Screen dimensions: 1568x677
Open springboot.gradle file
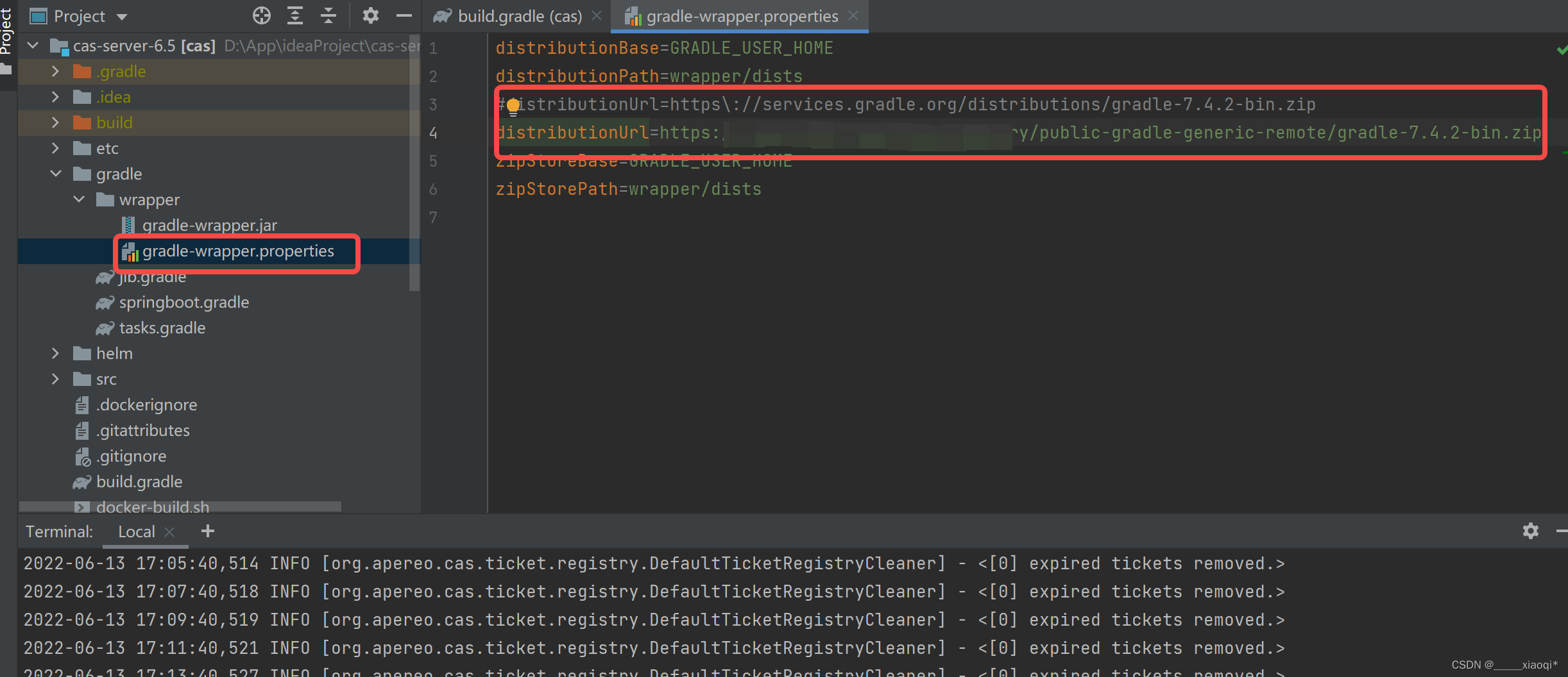click(x=184, y=302)
